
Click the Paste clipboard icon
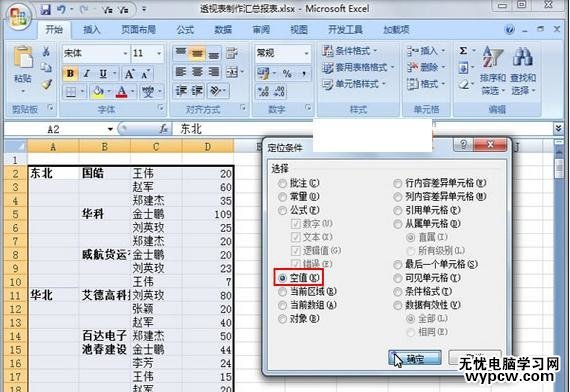pos(23,57)
